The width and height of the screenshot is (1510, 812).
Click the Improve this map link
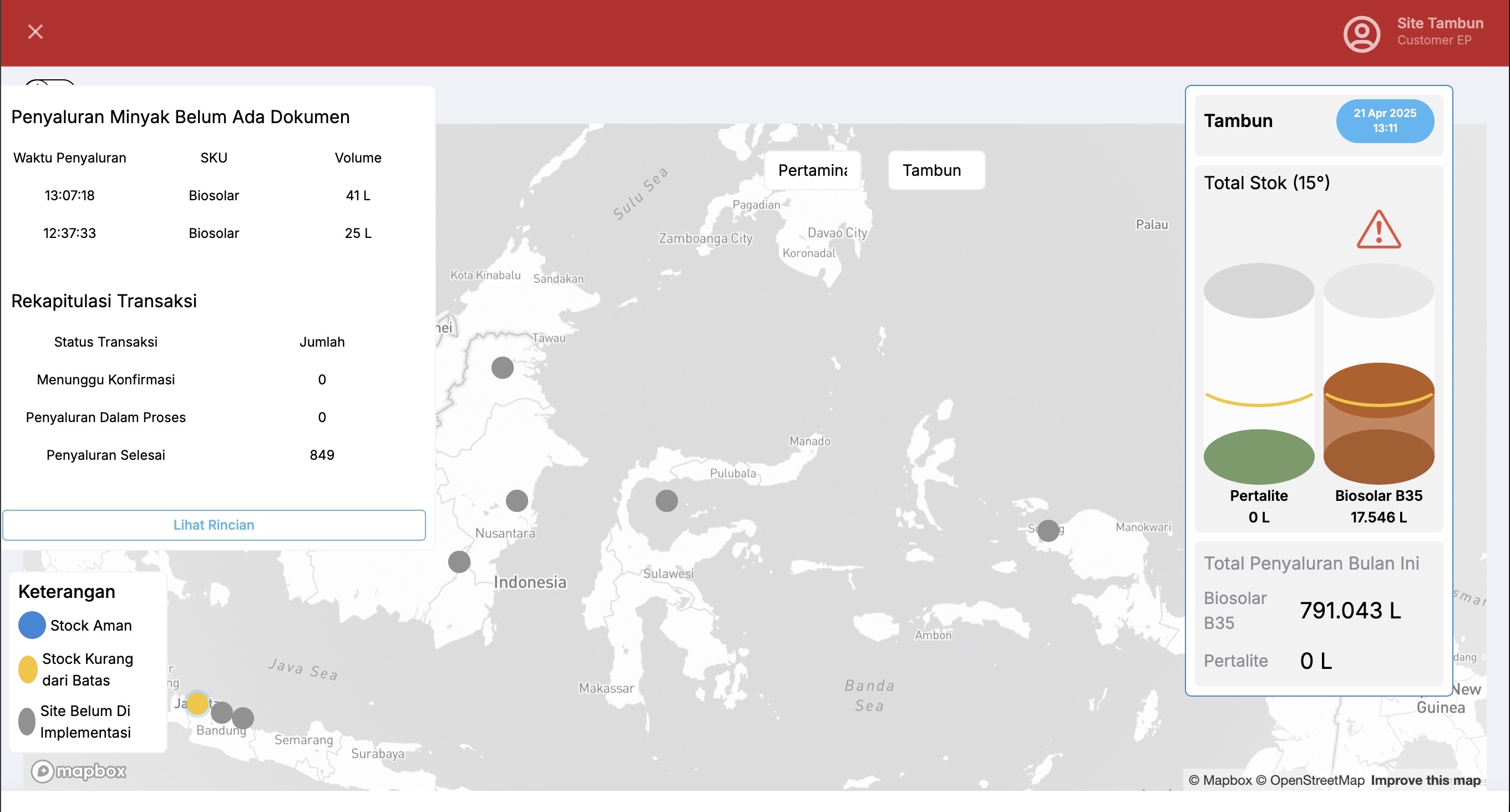(x=1425, y=780)
